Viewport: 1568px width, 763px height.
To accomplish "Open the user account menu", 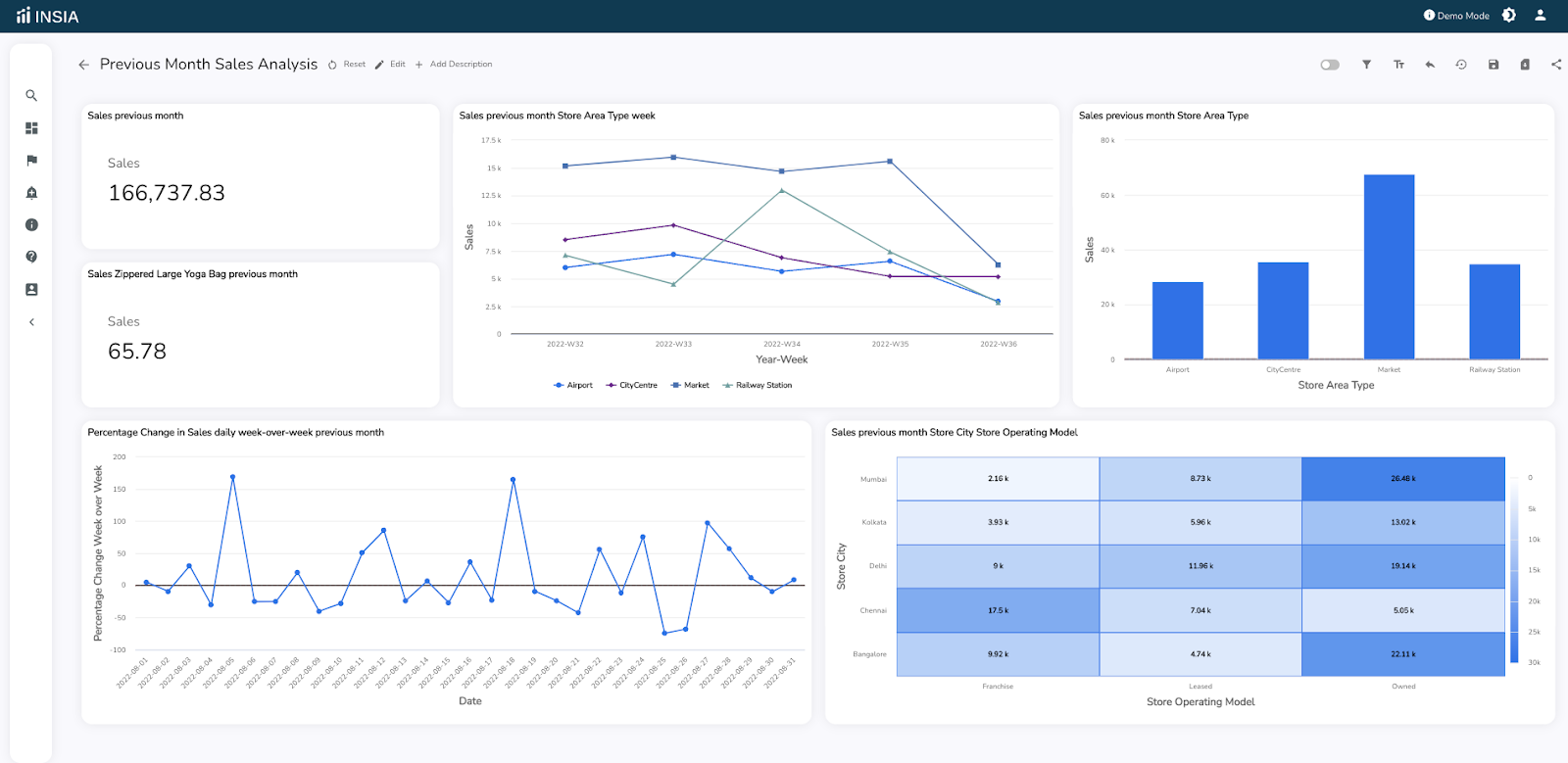I will pos(1541,16).
